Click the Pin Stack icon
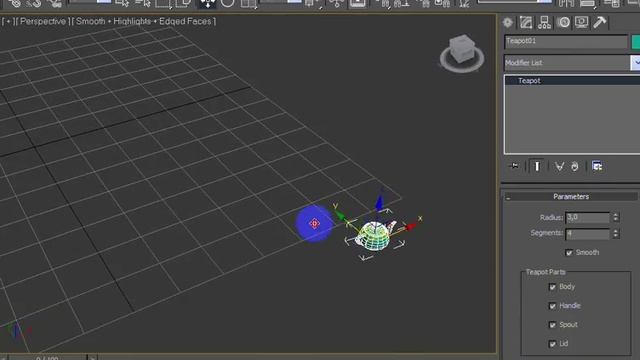 515,166
